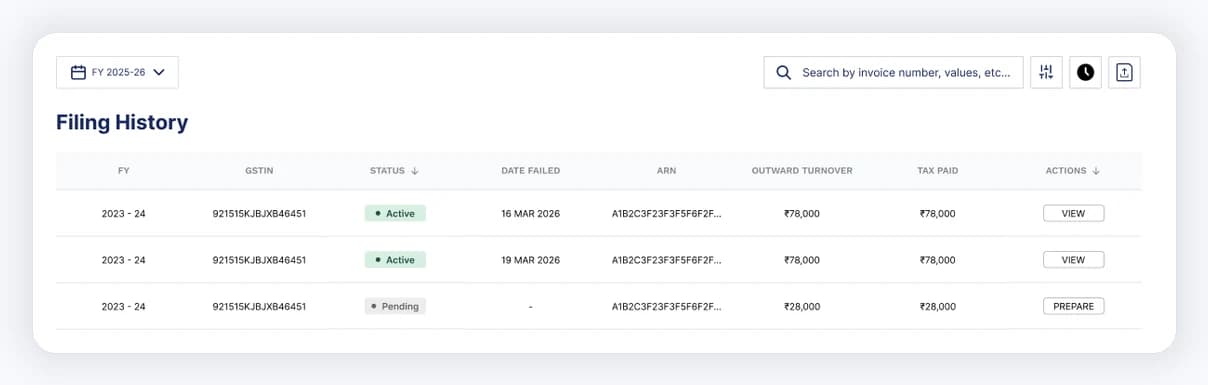Click the export upload icon button

coord(1124,72)
